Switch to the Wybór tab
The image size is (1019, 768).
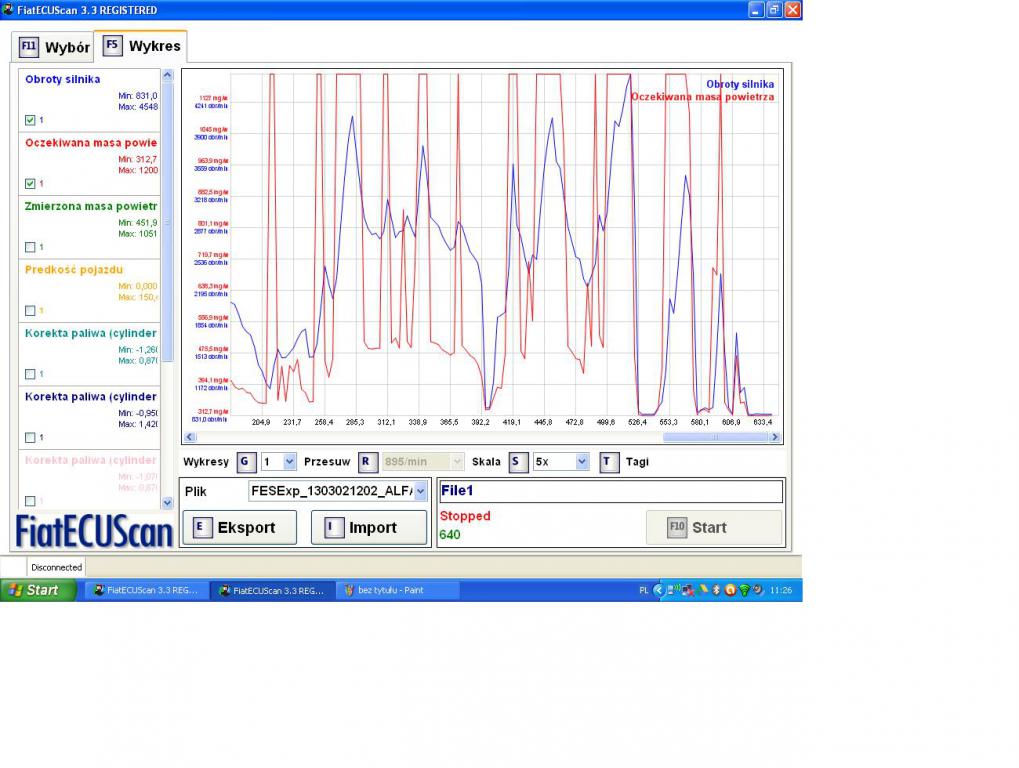coord(55,47)
